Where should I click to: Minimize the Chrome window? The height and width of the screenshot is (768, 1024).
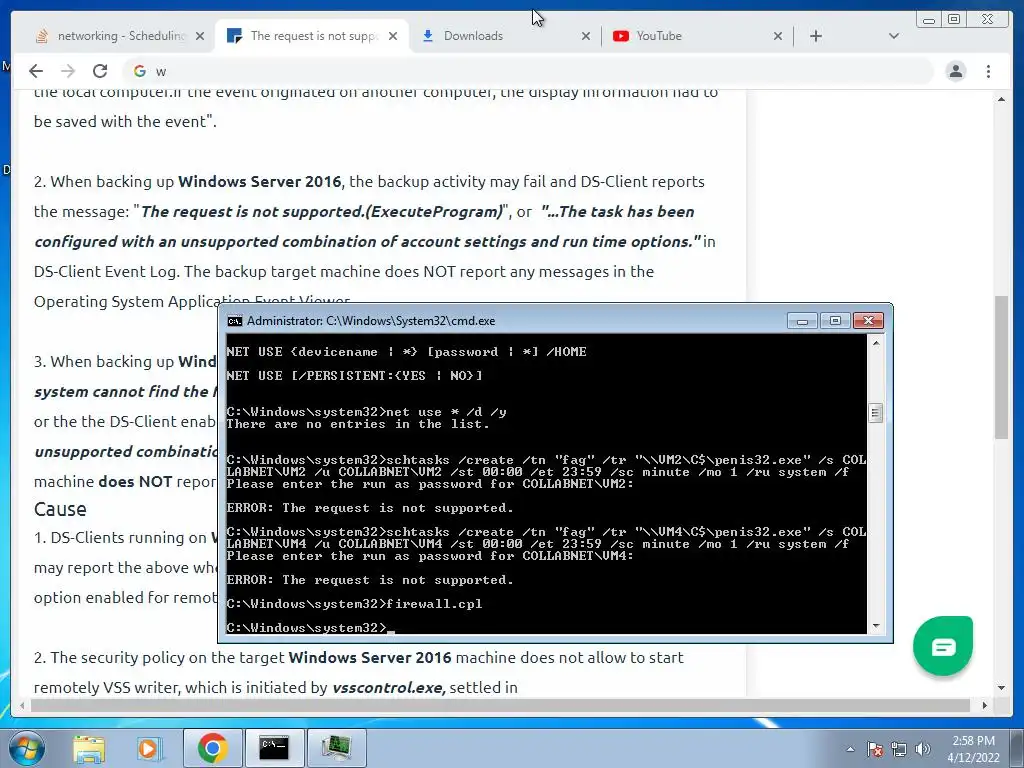(x=929, y=20)
